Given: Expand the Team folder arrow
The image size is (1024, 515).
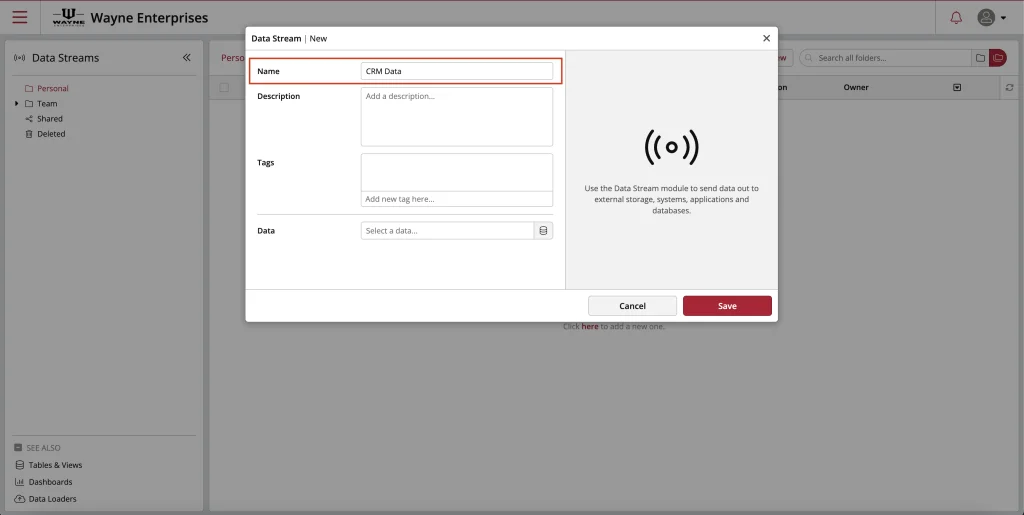Looking at the screenshot, I should point(16,103).
